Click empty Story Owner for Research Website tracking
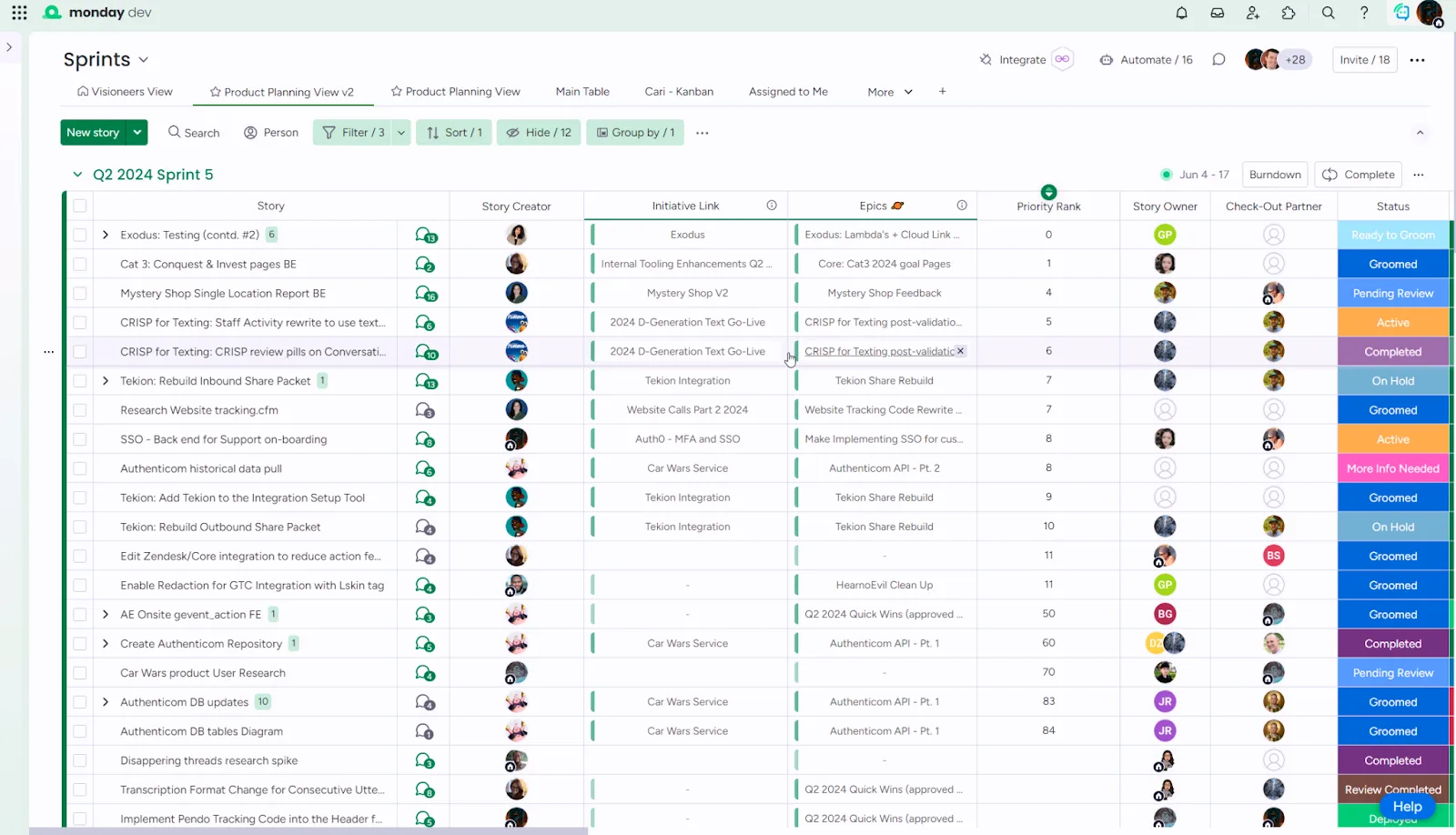The height and width of the screenshot is (835, 1456). pos(1165,410)
